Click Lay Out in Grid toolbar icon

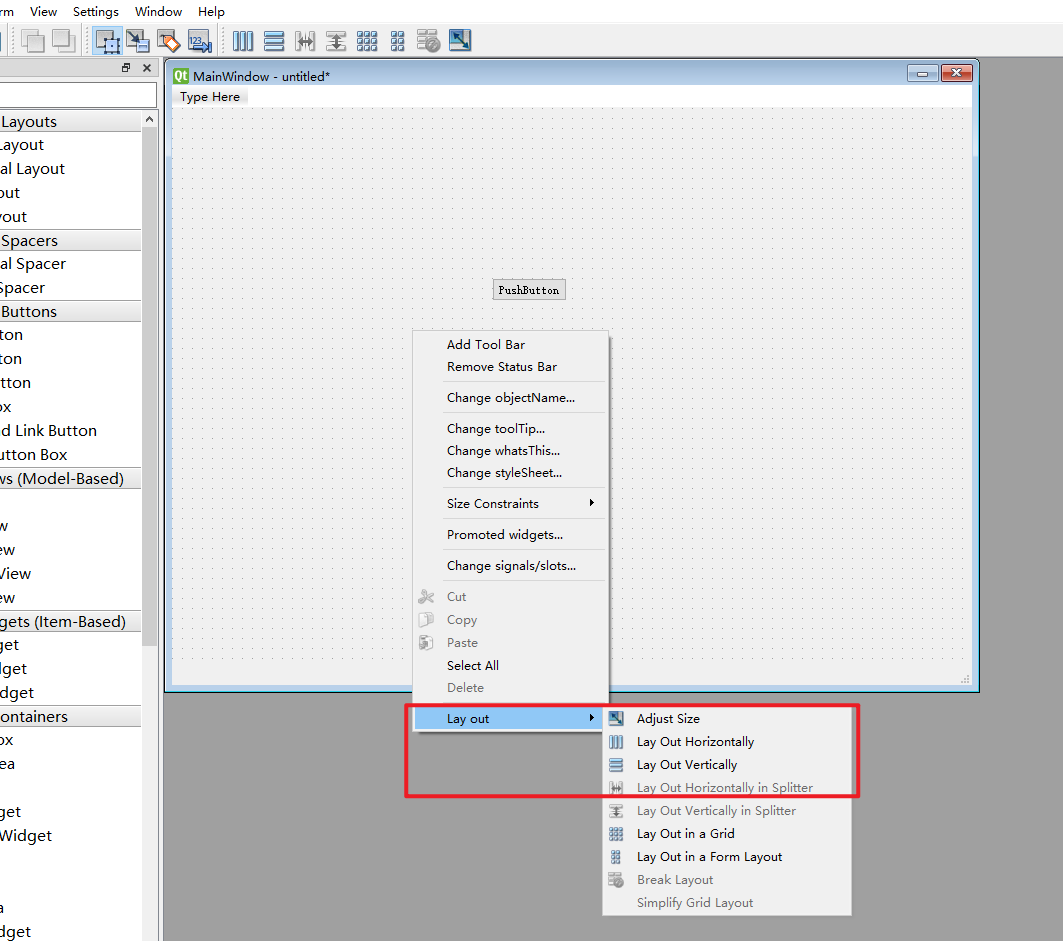click(x=367, y=41)
